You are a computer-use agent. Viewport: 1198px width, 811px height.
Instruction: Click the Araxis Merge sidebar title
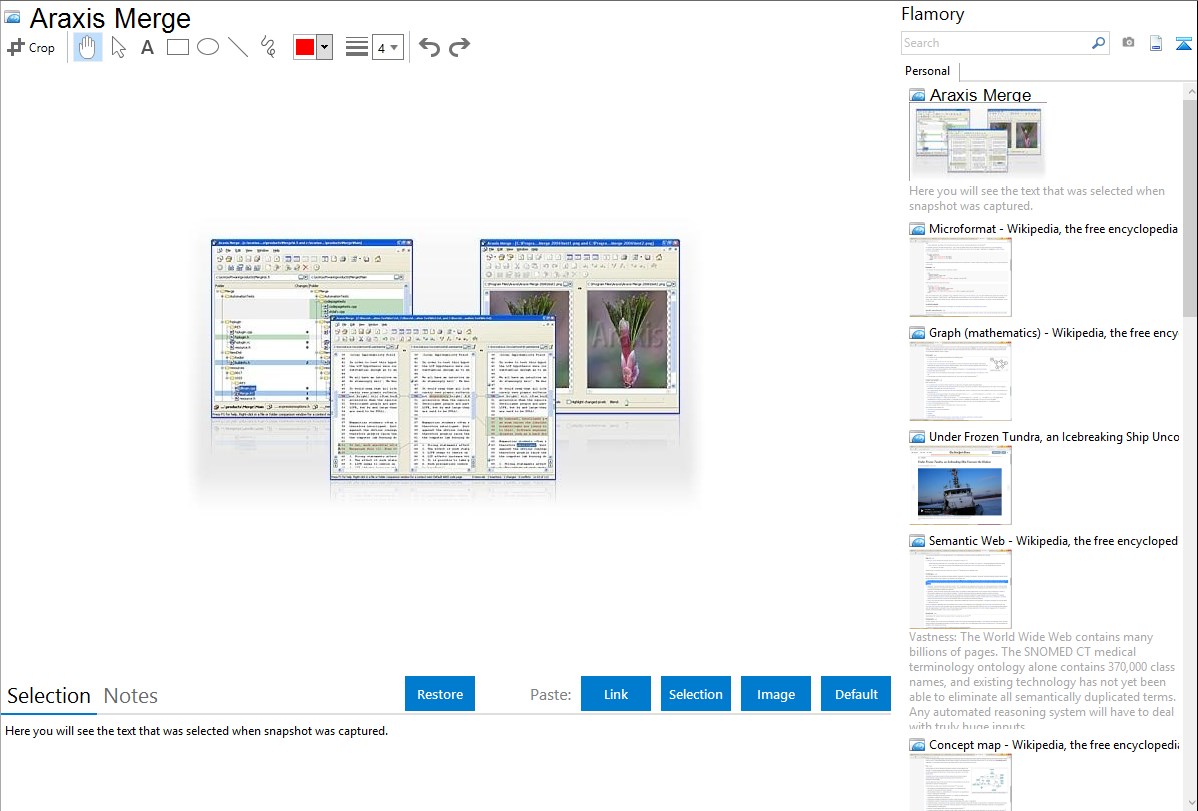coord(980,96)
